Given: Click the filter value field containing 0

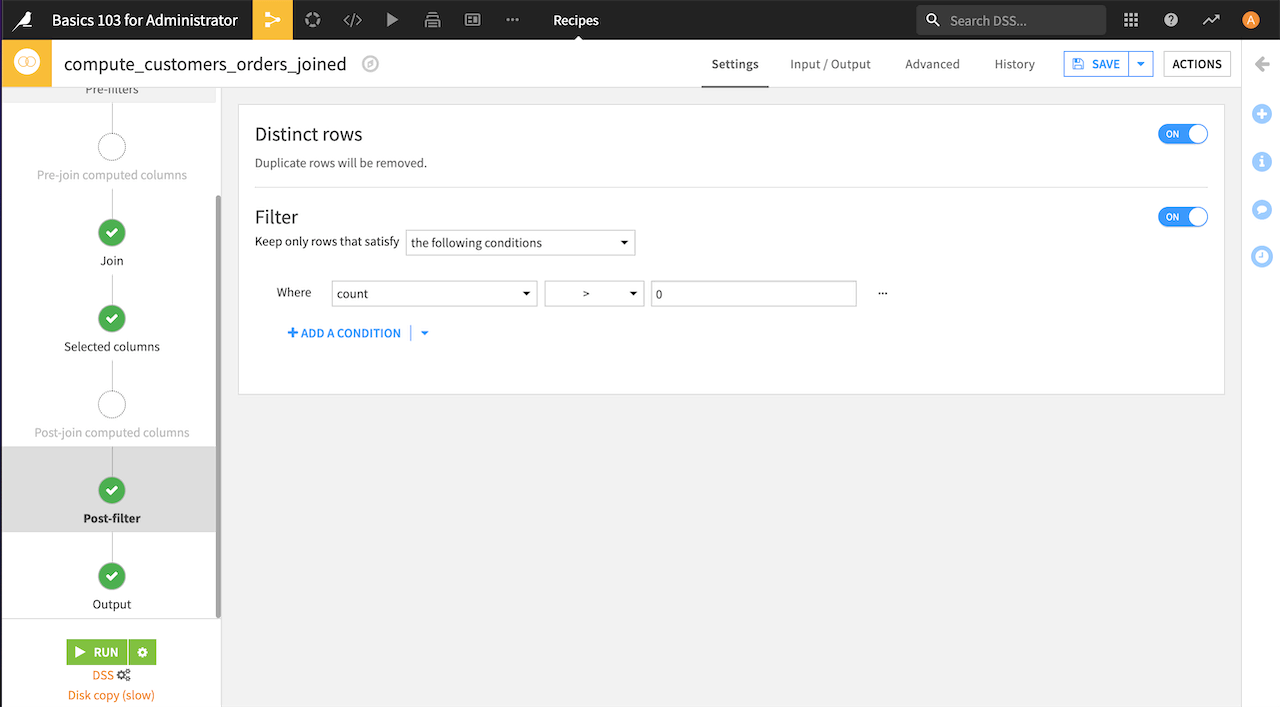Looking at the screenshot, I should [x=753, y=293].
